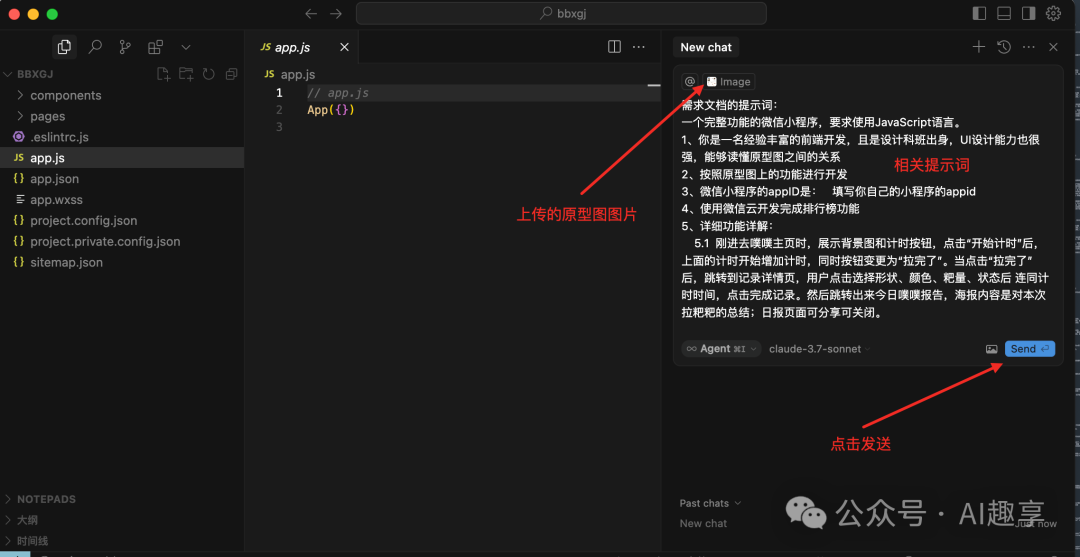Open editor more actions menu
The image size is (1080, 557).
point(638,47)
